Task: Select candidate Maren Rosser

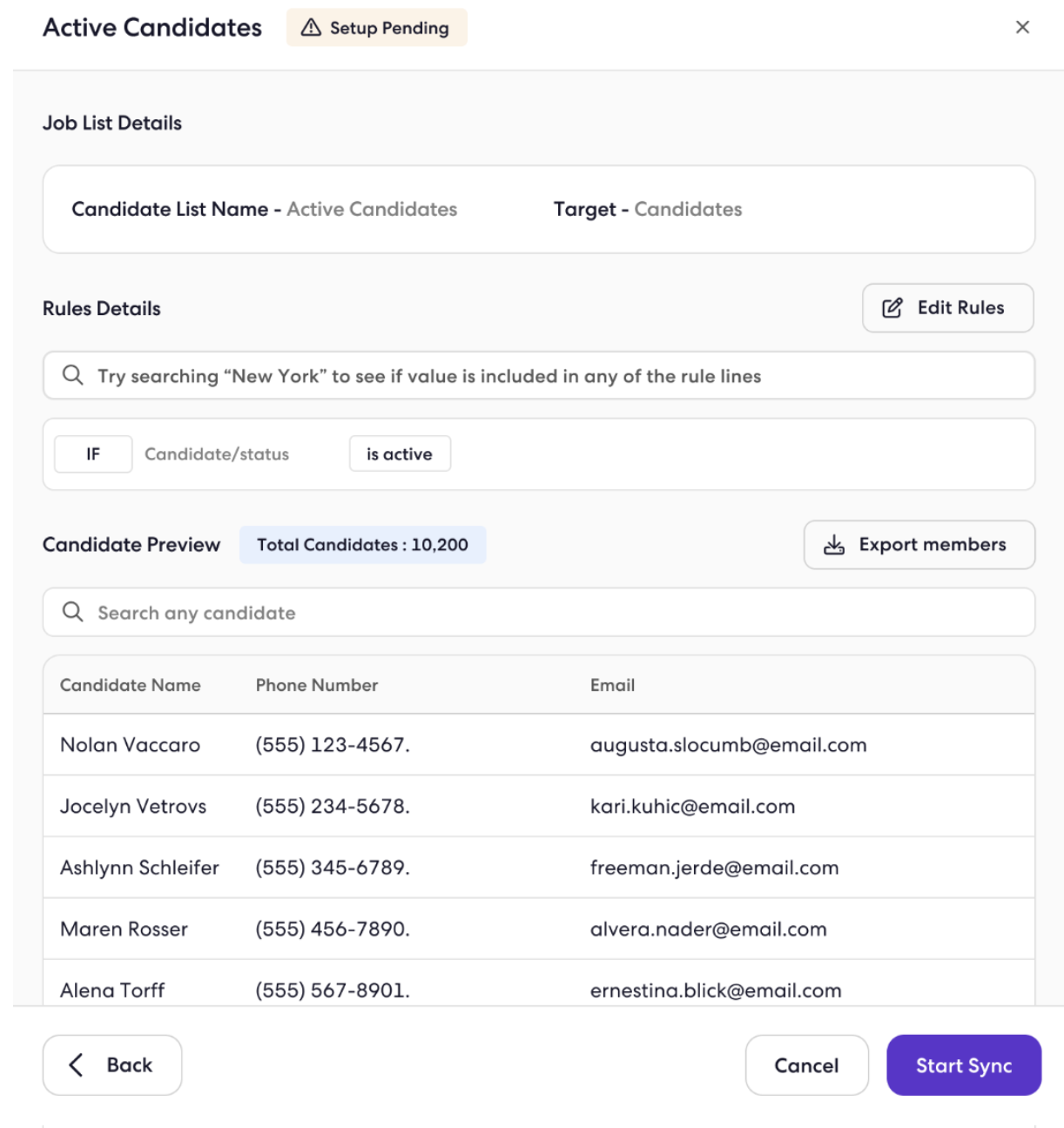Action: pos(124,929)
